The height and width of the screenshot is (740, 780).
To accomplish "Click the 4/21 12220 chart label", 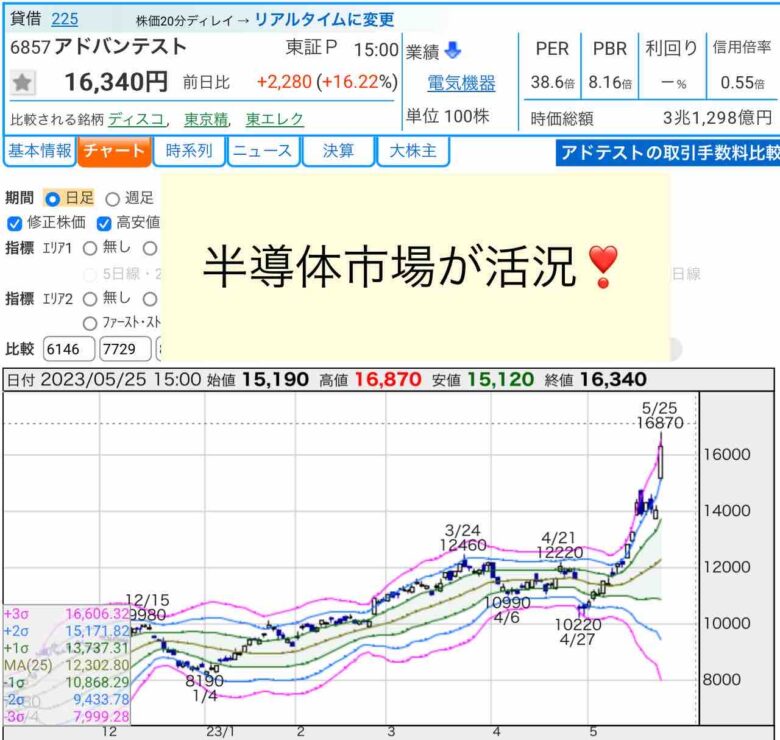I will [559, 545].
